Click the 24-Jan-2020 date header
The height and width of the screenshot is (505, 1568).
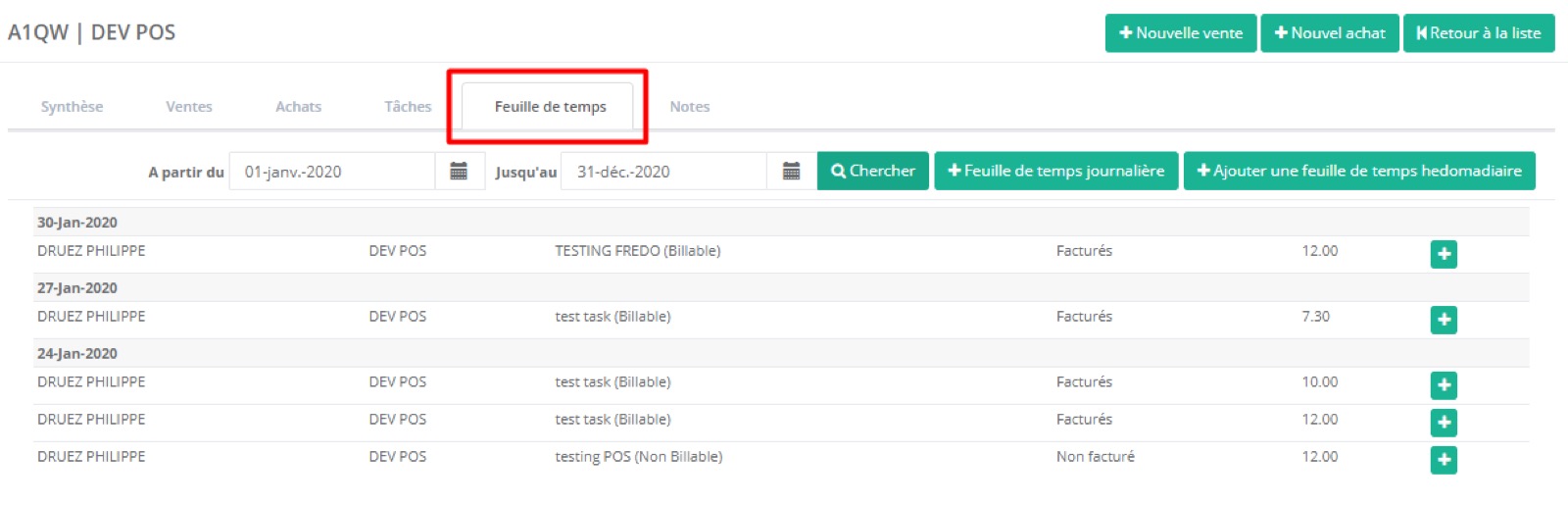(77, 354)
